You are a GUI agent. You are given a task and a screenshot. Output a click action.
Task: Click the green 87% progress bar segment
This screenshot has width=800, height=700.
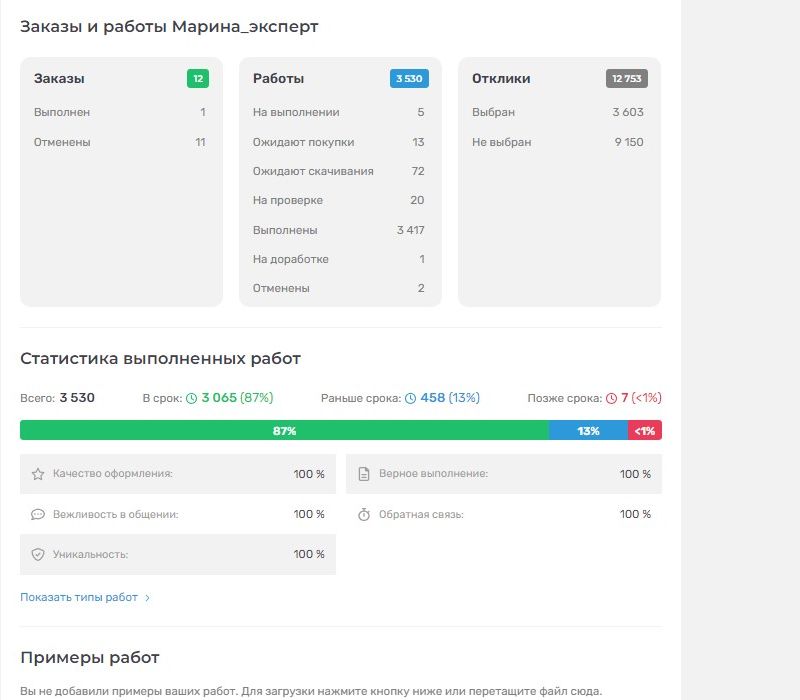click(x=284, y=430)
